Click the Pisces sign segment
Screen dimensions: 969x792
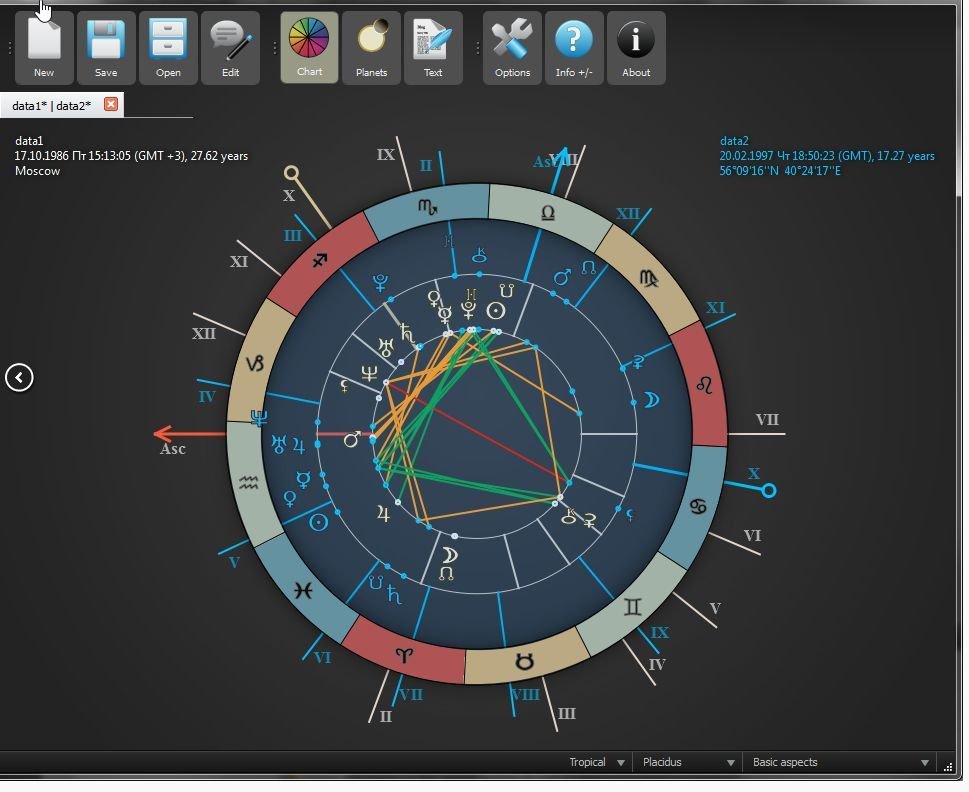303,591
